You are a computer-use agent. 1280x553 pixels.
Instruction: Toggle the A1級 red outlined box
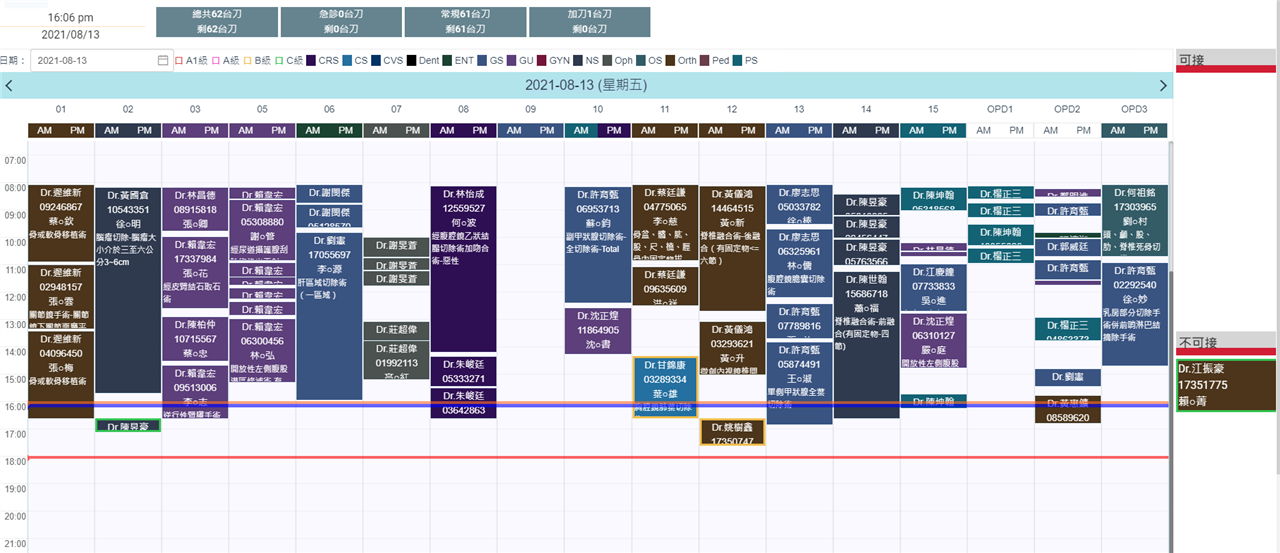179,61
